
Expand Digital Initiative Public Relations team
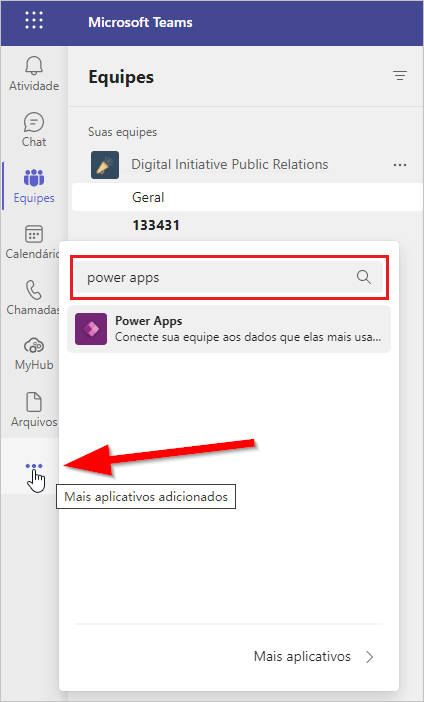229,164
